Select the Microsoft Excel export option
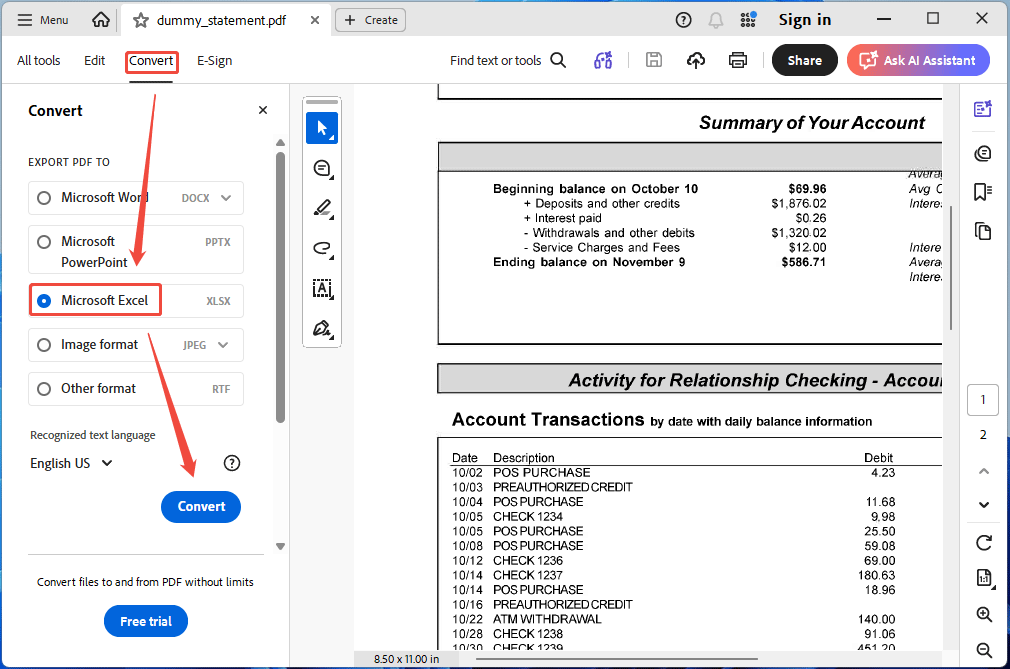1010x669 pixels. [43, 300]
